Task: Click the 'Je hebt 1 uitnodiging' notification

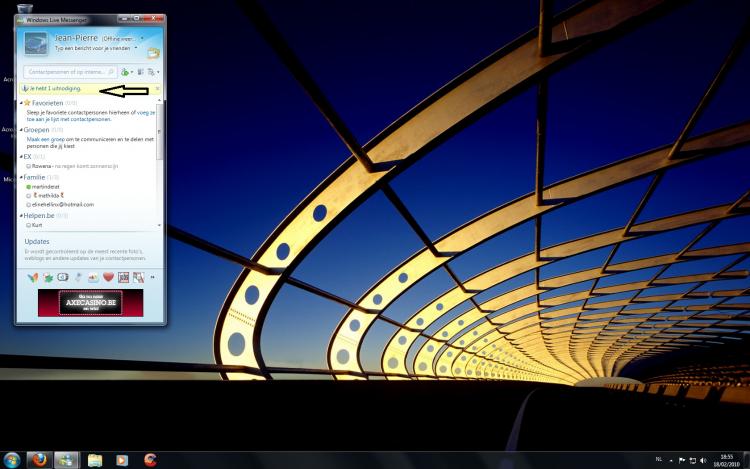Action: tap(55, 88)
